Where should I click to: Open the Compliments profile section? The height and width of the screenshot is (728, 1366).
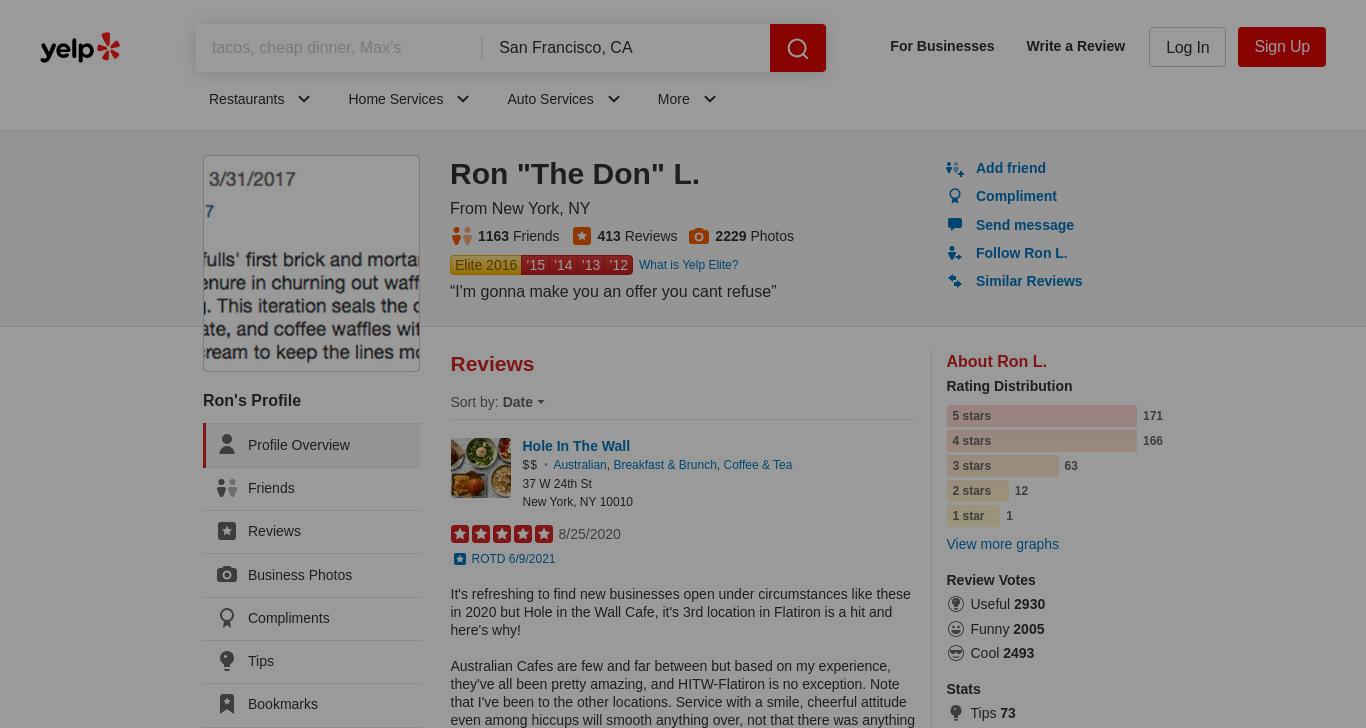(x=312, y=618)
